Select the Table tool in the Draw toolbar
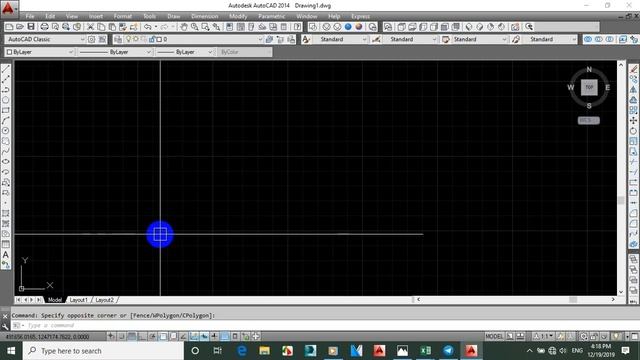This screenshot has width=640, height=360. click(x=6, y=244)
